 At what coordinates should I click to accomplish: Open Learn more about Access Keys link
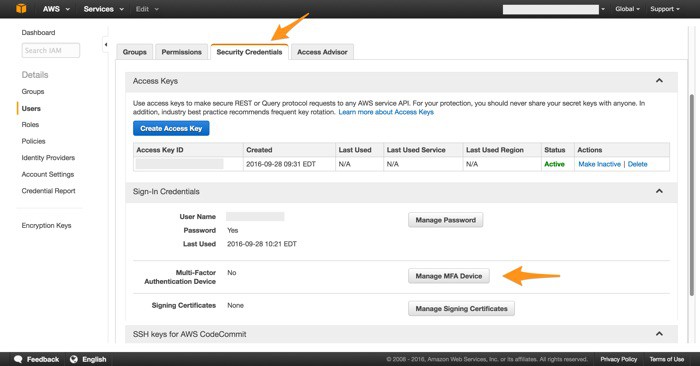386,112
